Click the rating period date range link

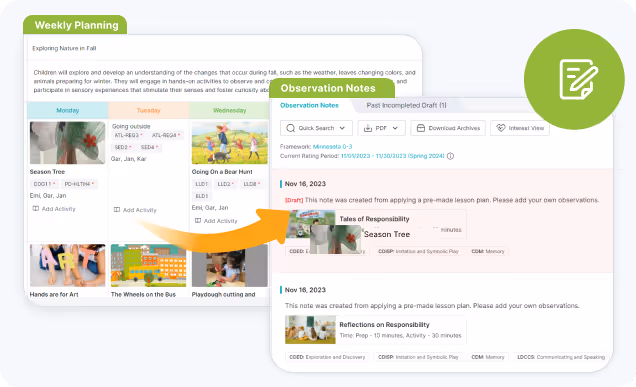(x=392, y=156)
